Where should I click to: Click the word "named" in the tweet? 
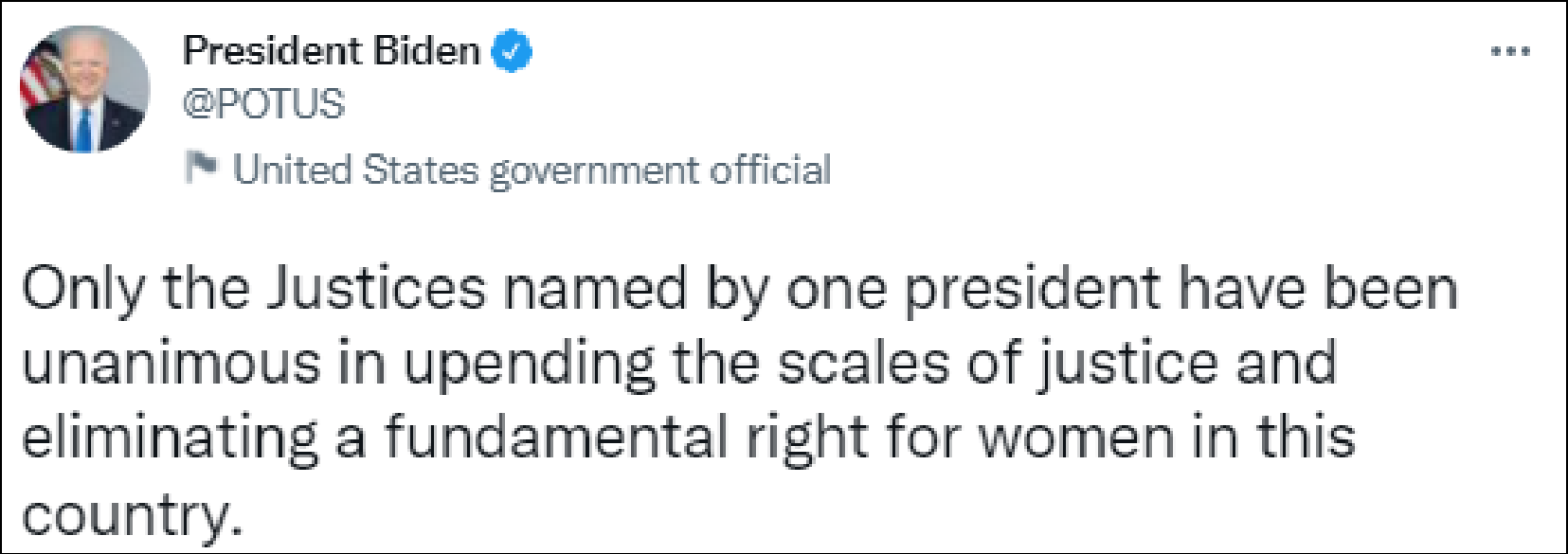pyautogui.click(x=595, y=289)
